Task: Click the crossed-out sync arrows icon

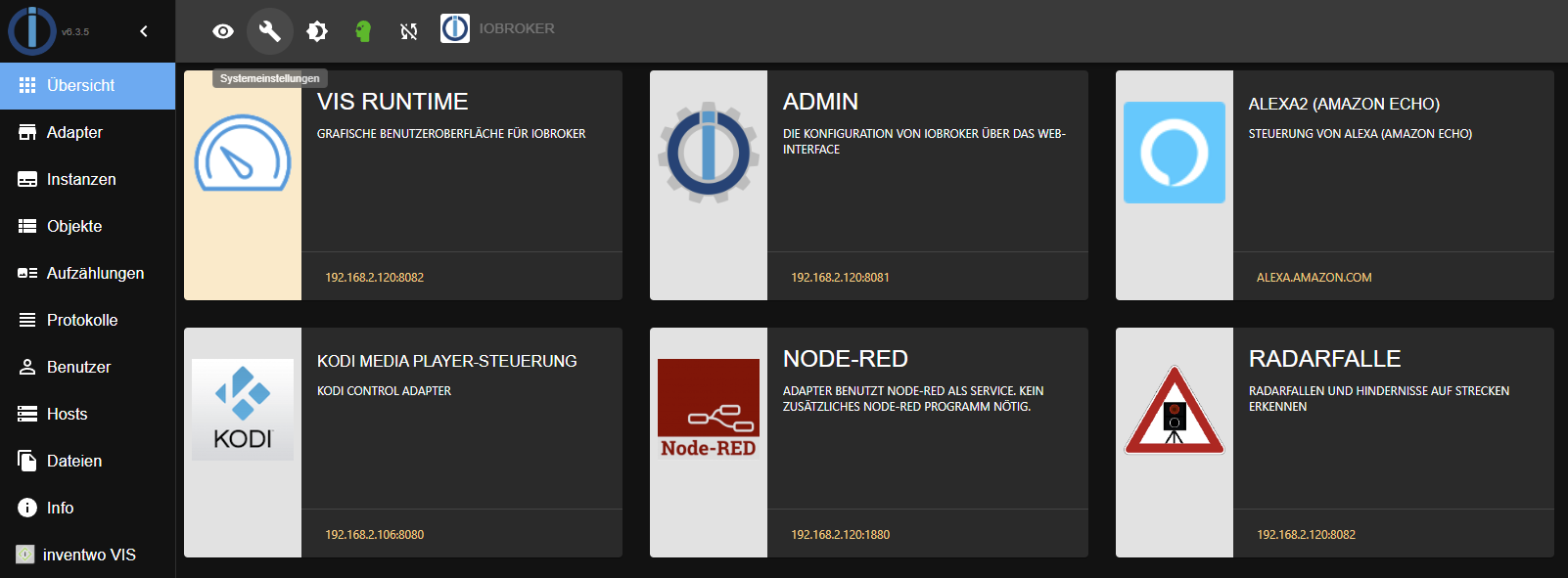Action: (409, 31)
